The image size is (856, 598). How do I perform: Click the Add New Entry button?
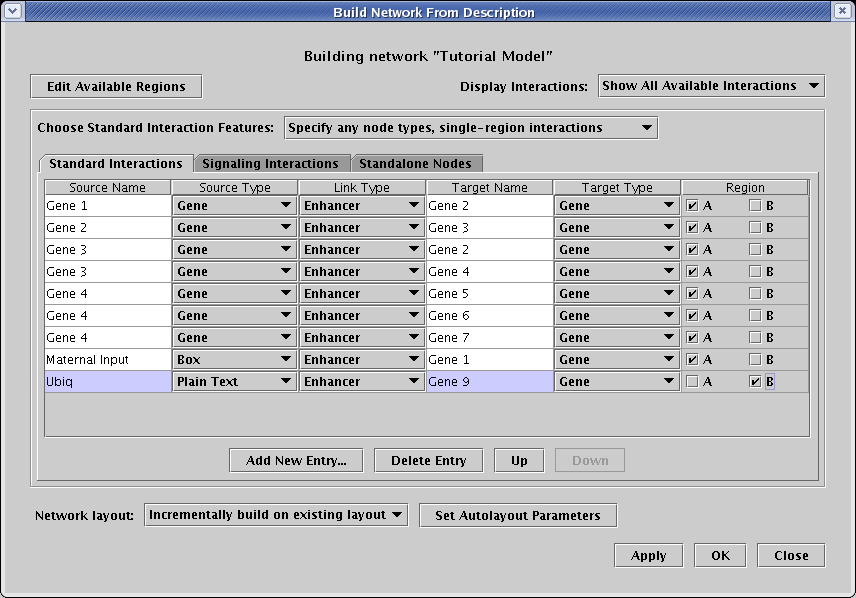tap(296, 460)
